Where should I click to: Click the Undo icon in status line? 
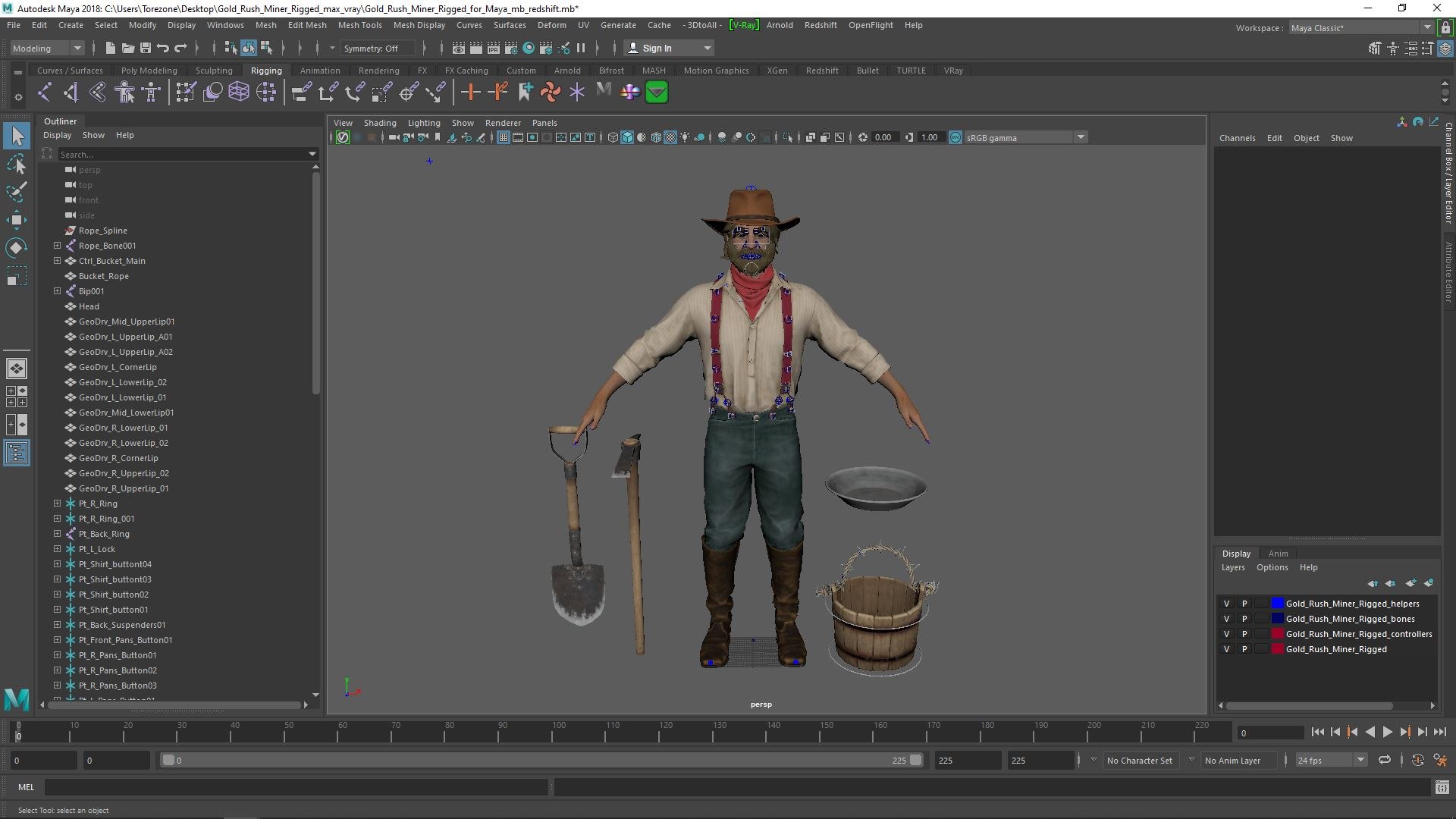(x=163, y=48)
